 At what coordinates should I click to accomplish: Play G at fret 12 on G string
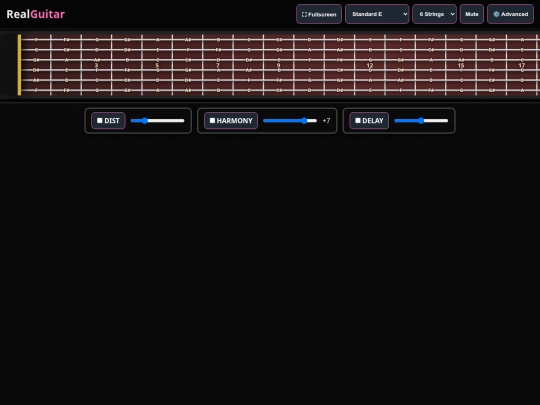pos(370,60)
